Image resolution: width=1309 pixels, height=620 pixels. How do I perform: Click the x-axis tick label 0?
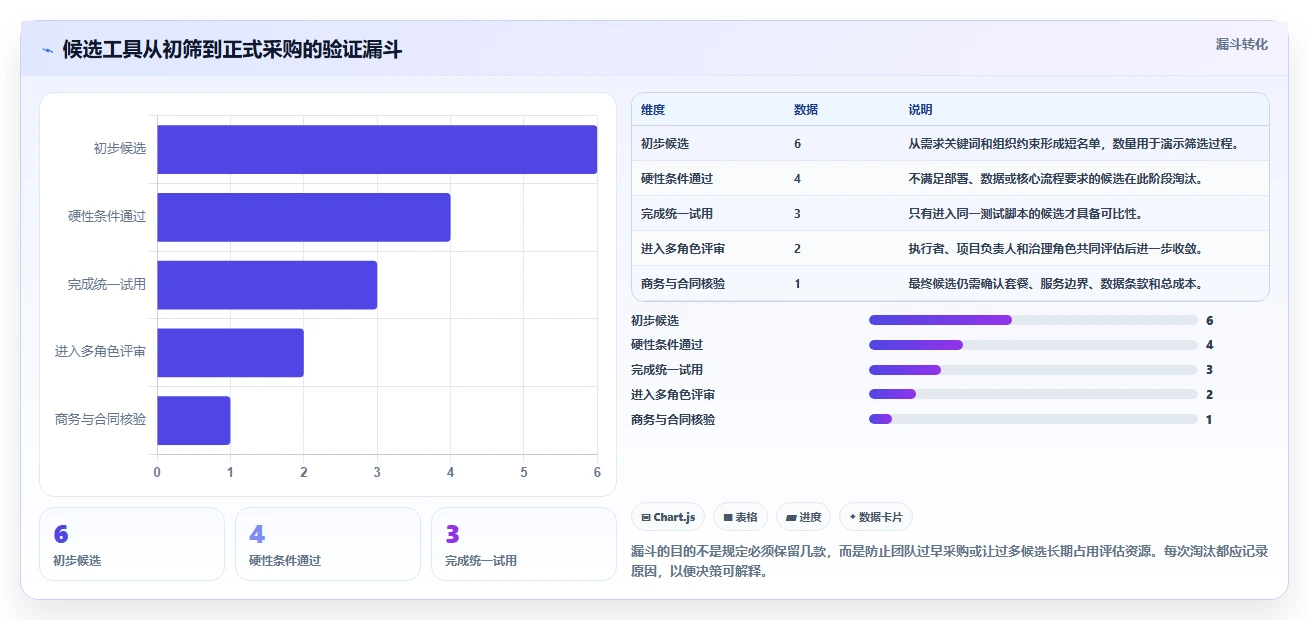157,472
